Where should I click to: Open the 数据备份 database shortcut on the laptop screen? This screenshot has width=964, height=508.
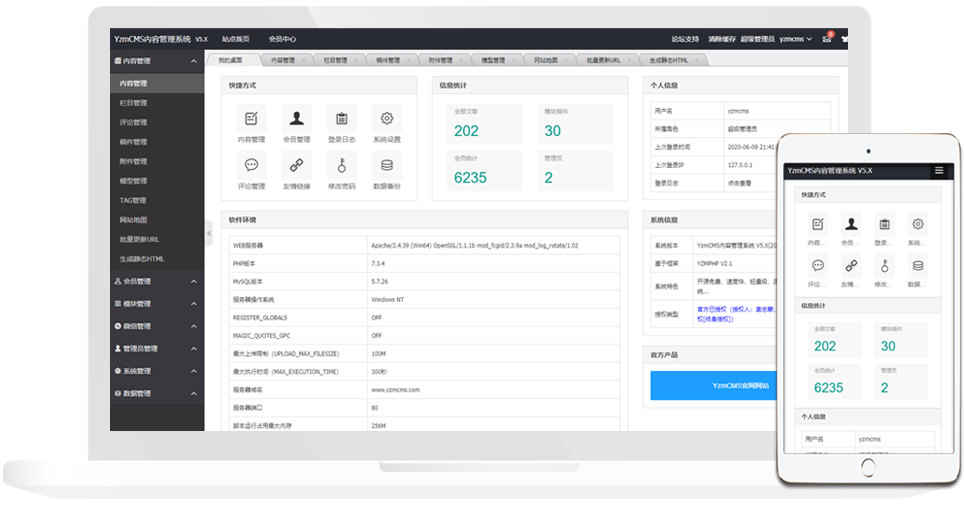pos(386,165)
